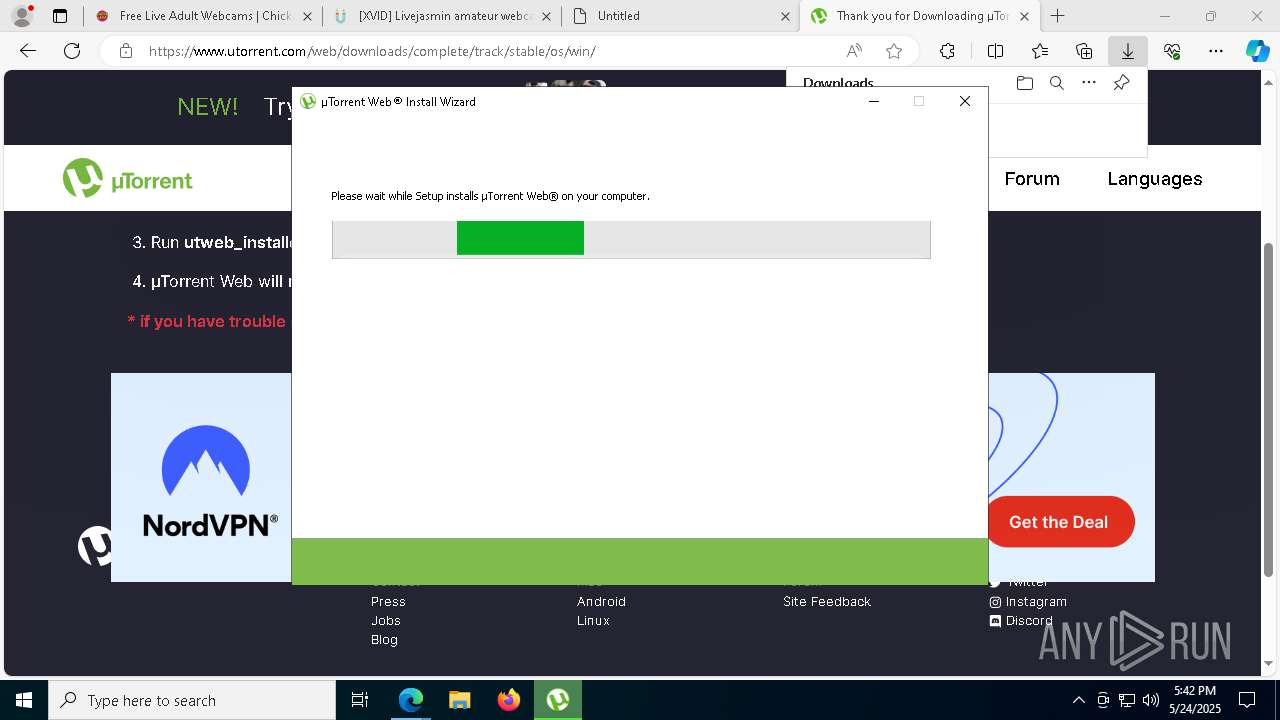Open notification center icon
The height and width of the screenshot is (720, 1280).
pos(1247,700)
